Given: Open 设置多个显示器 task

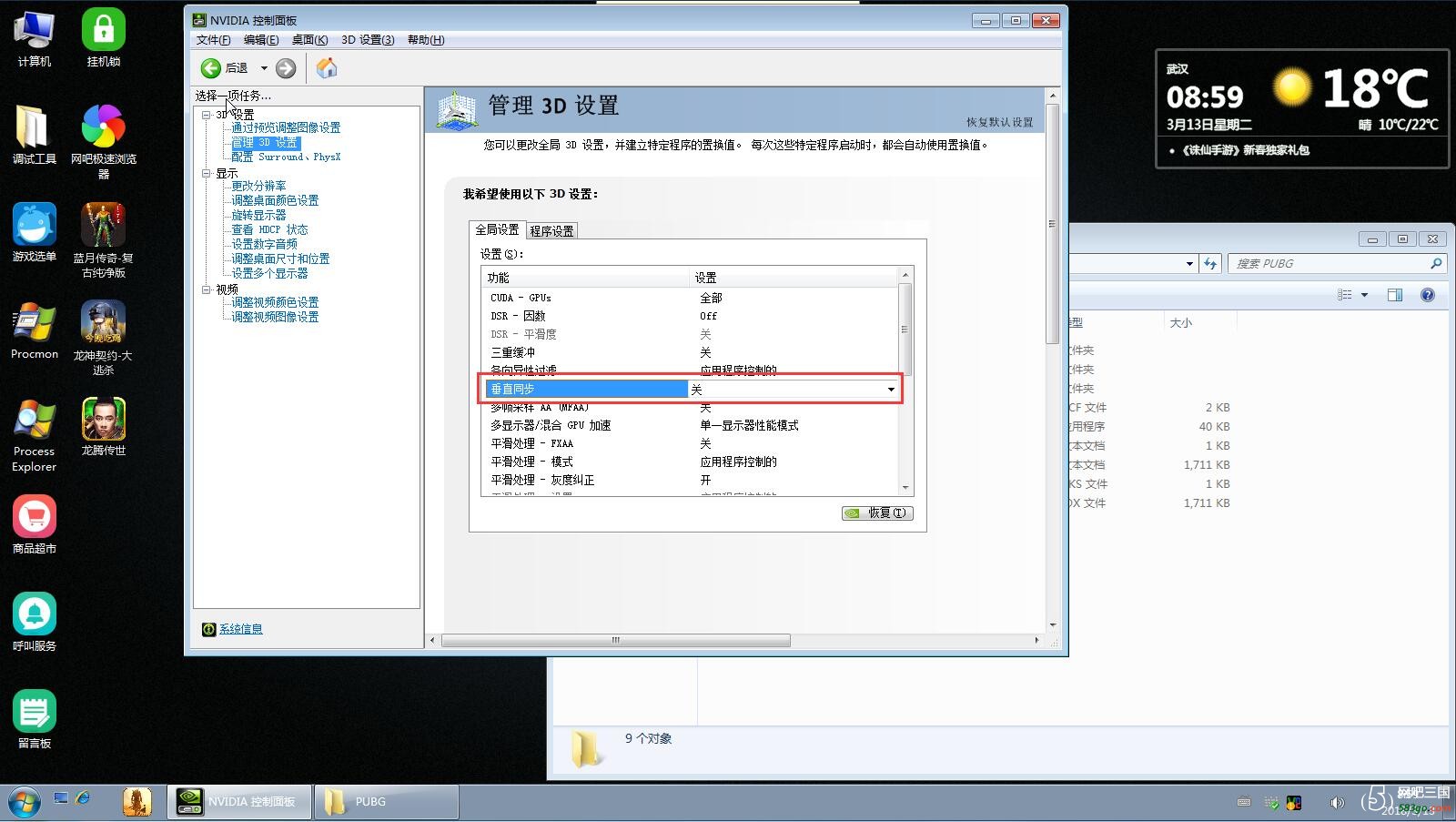Looking at the screenshot, I should pos(269,274).
